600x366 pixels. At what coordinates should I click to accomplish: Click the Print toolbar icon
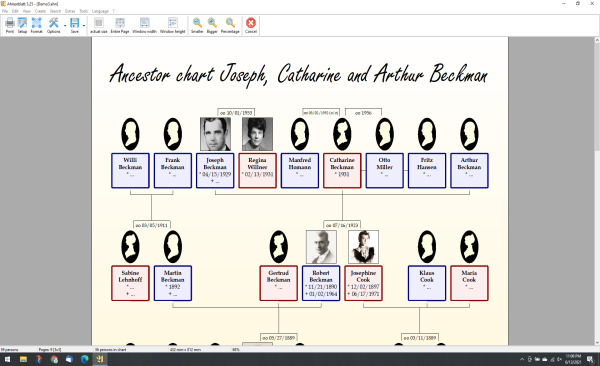coord(10,25)
